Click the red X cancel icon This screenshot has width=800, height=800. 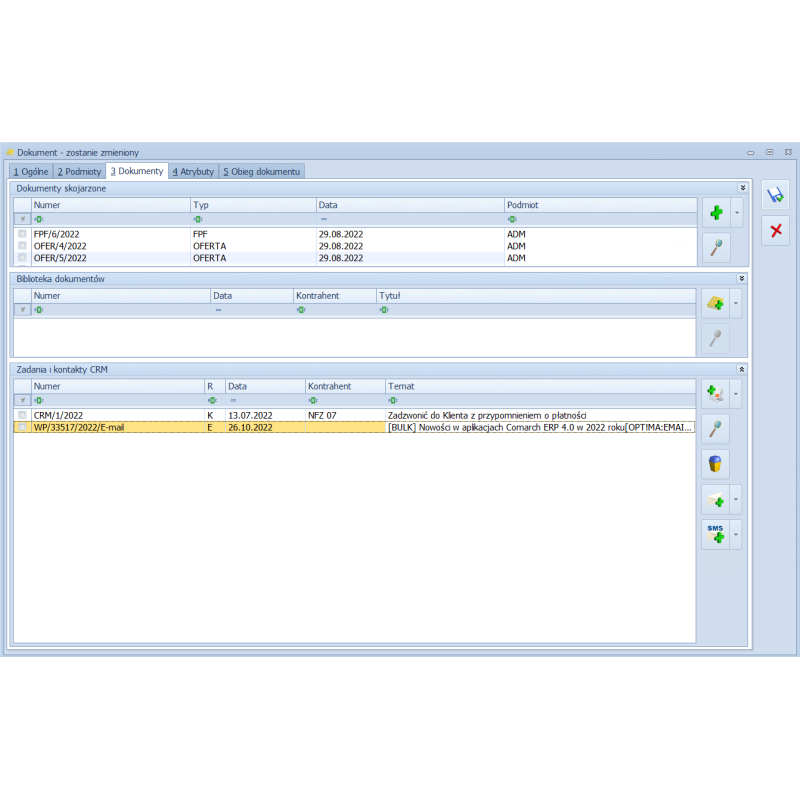click(775, 231)
